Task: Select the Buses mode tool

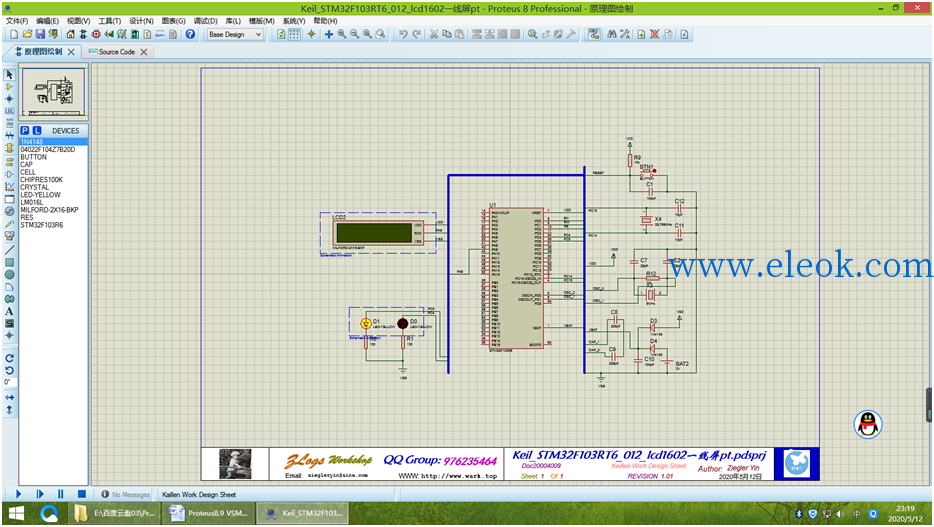Action: point(9,136)
